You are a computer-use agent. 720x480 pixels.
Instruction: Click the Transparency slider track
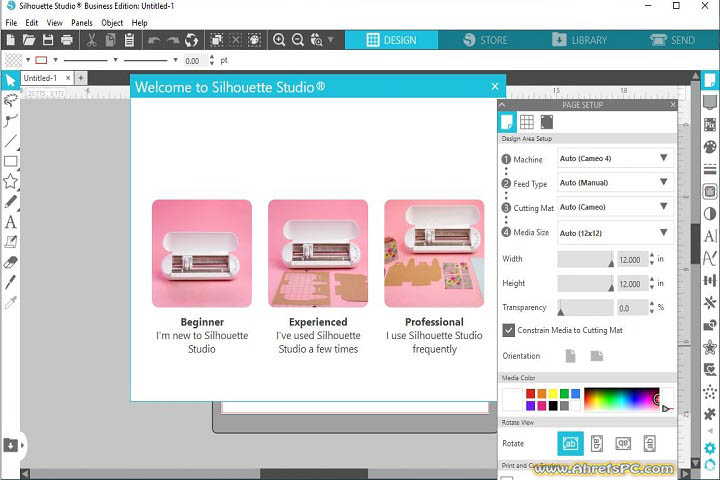585,308
